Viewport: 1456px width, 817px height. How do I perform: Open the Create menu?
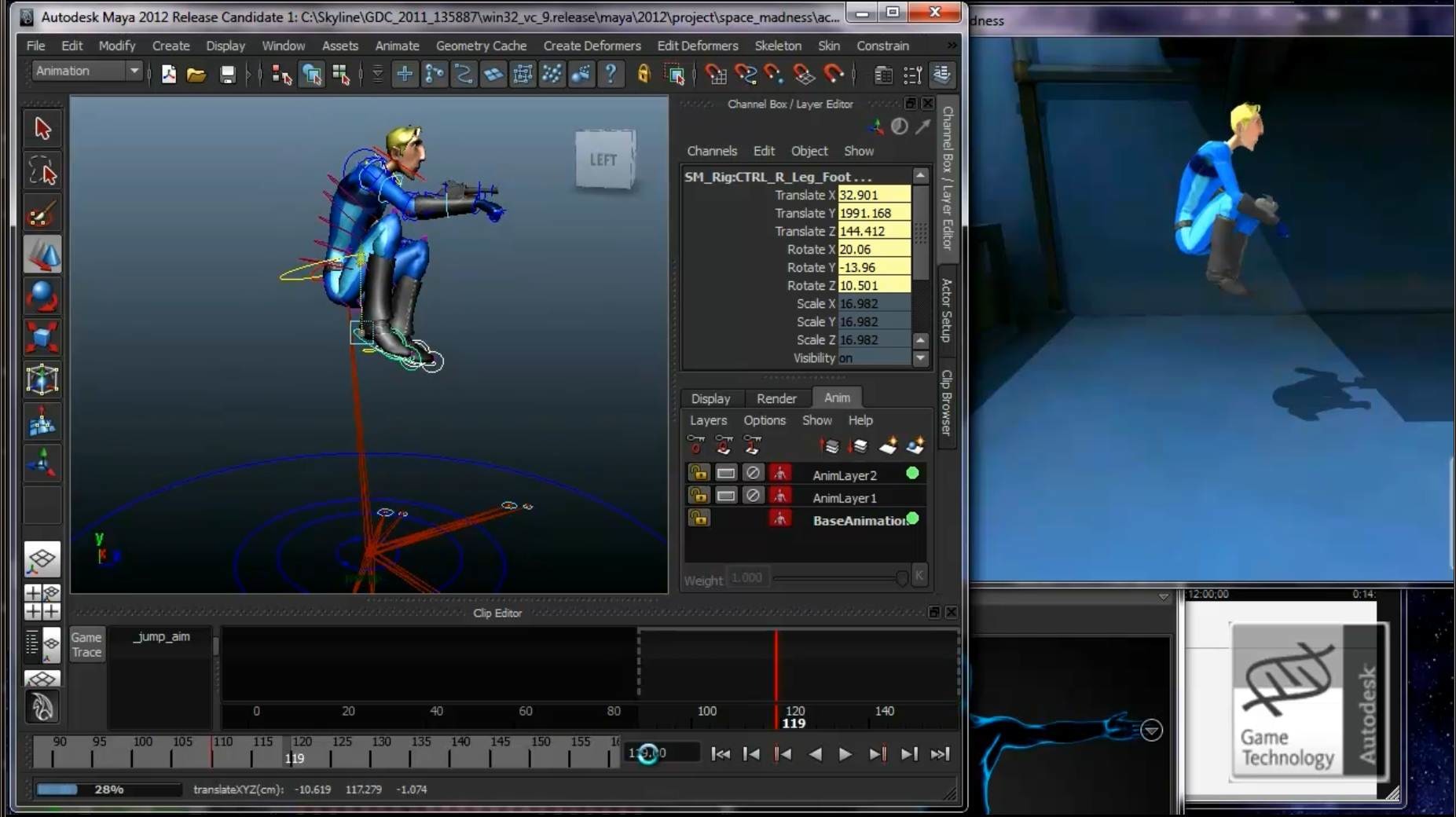tap(171, 46)
